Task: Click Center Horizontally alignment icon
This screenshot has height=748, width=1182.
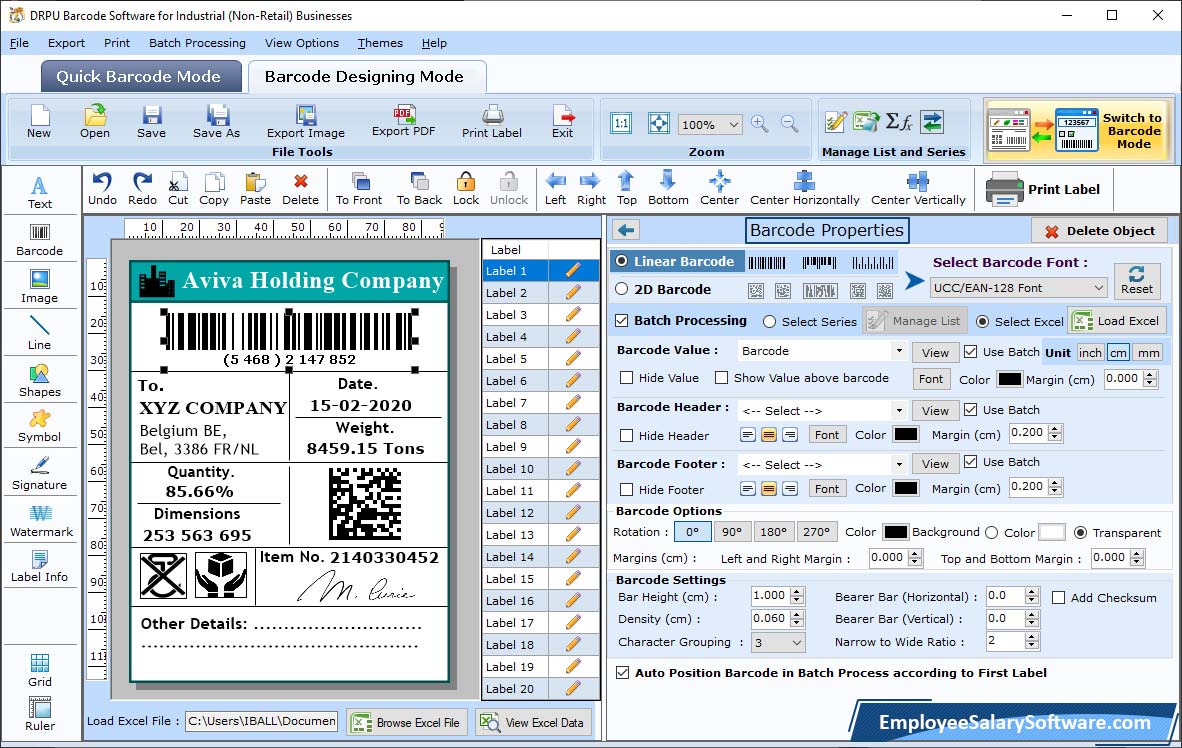Action: click(x=804, y=182)
